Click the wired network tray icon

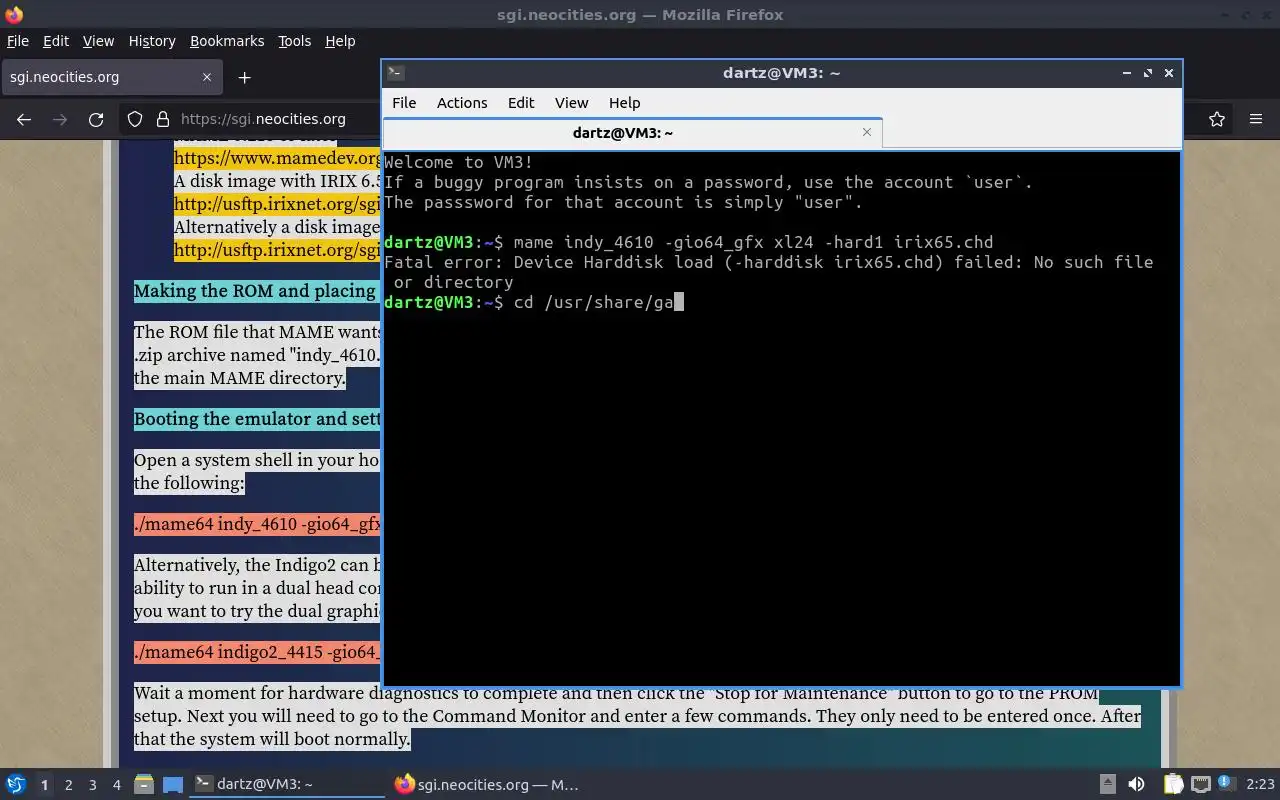(x=1200, y=785)
